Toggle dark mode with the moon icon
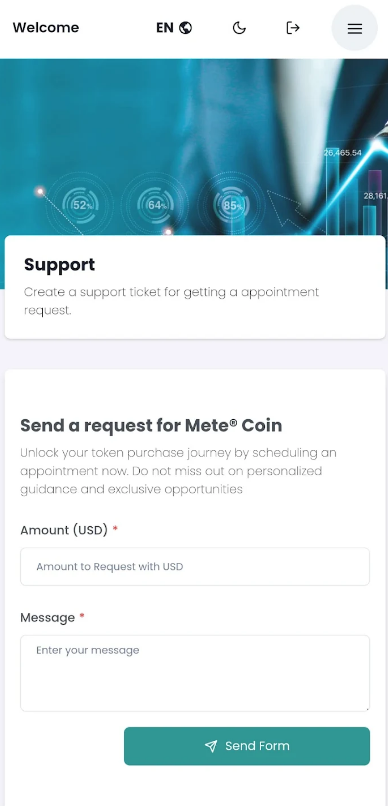The width and height of the screenshot is (388, 806). (239, 28)
